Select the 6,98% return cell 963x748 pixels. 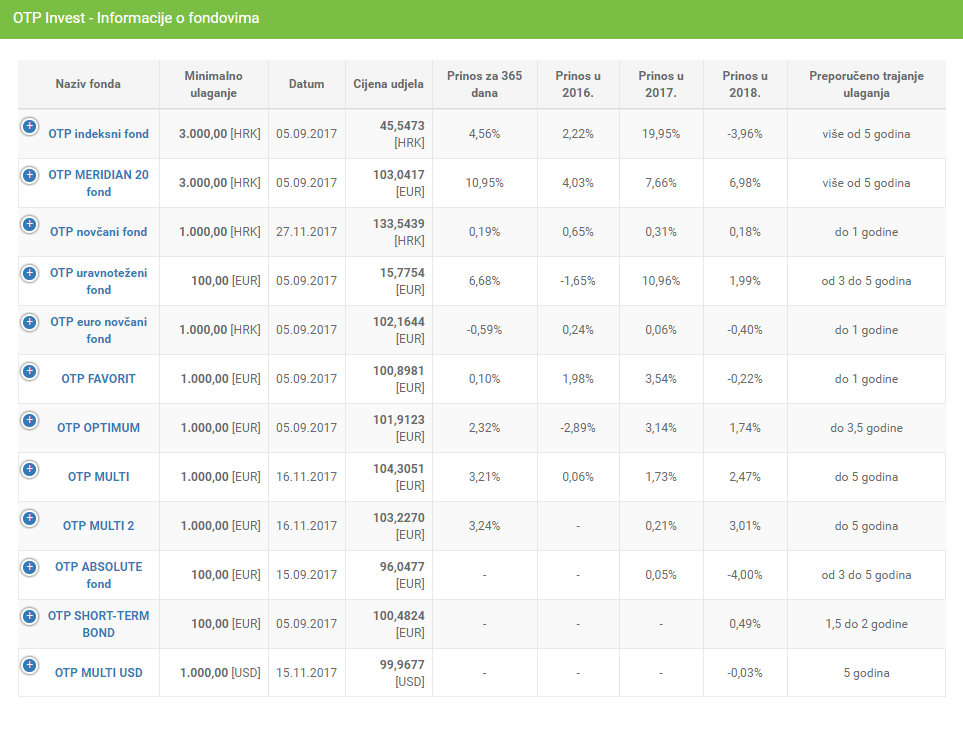coord(745,183)
